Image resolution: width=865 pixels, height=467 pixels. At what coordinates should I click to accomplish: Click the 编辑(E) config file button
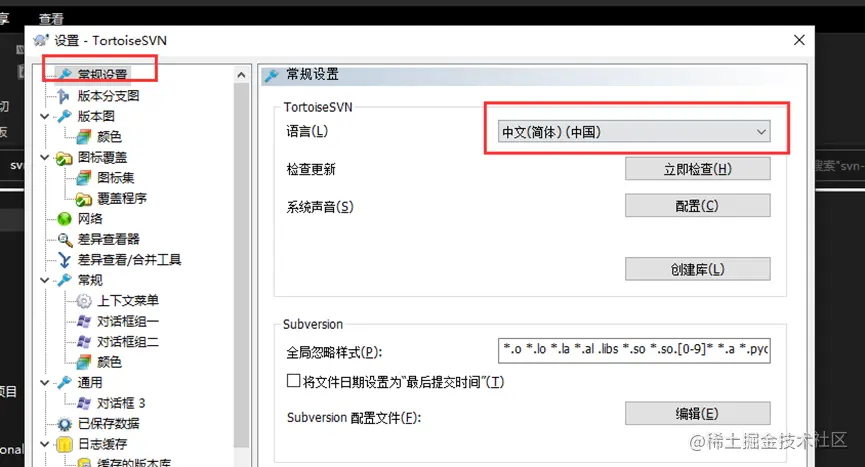[x=697, y=414]
